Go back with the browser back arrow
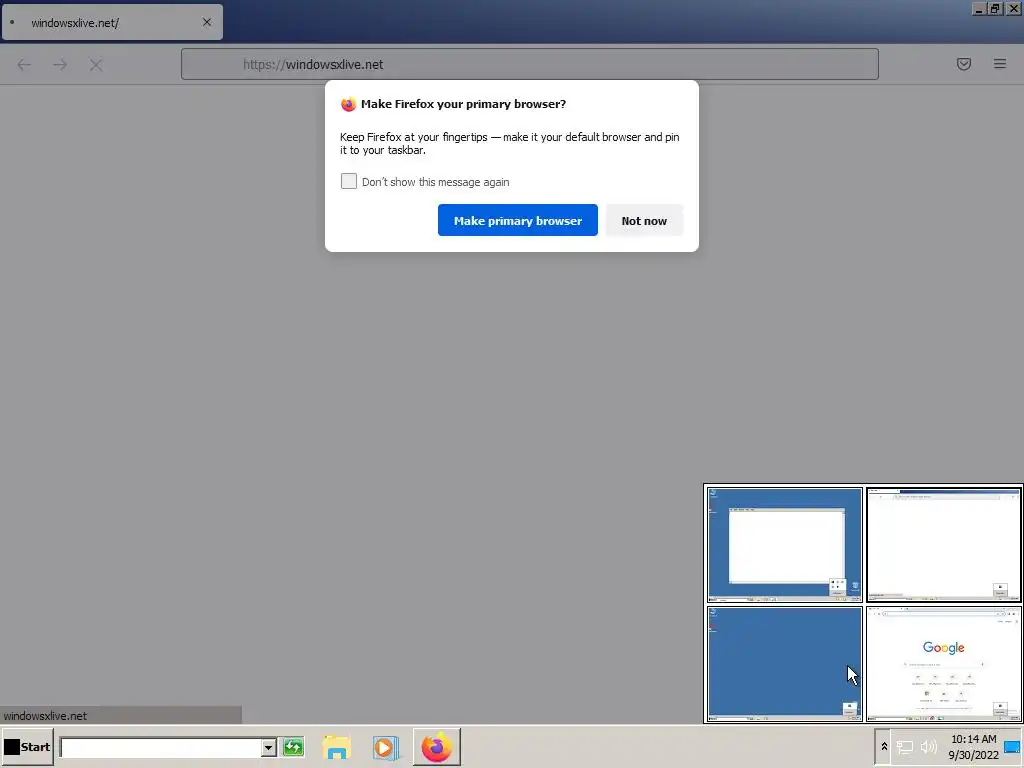This screenshot has width=1024, height=768. point(24,65)
